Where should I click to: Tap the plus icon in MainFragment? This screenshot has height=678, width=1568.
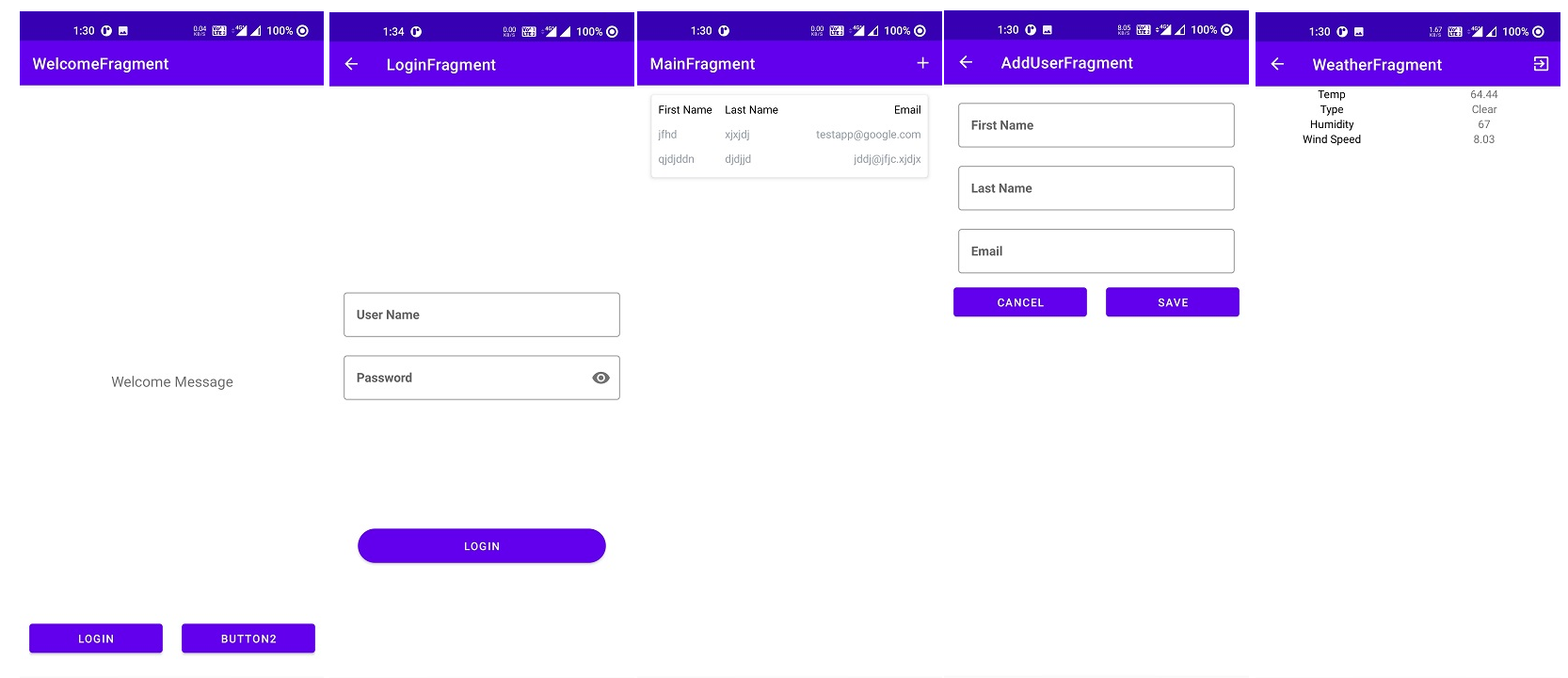922,63
